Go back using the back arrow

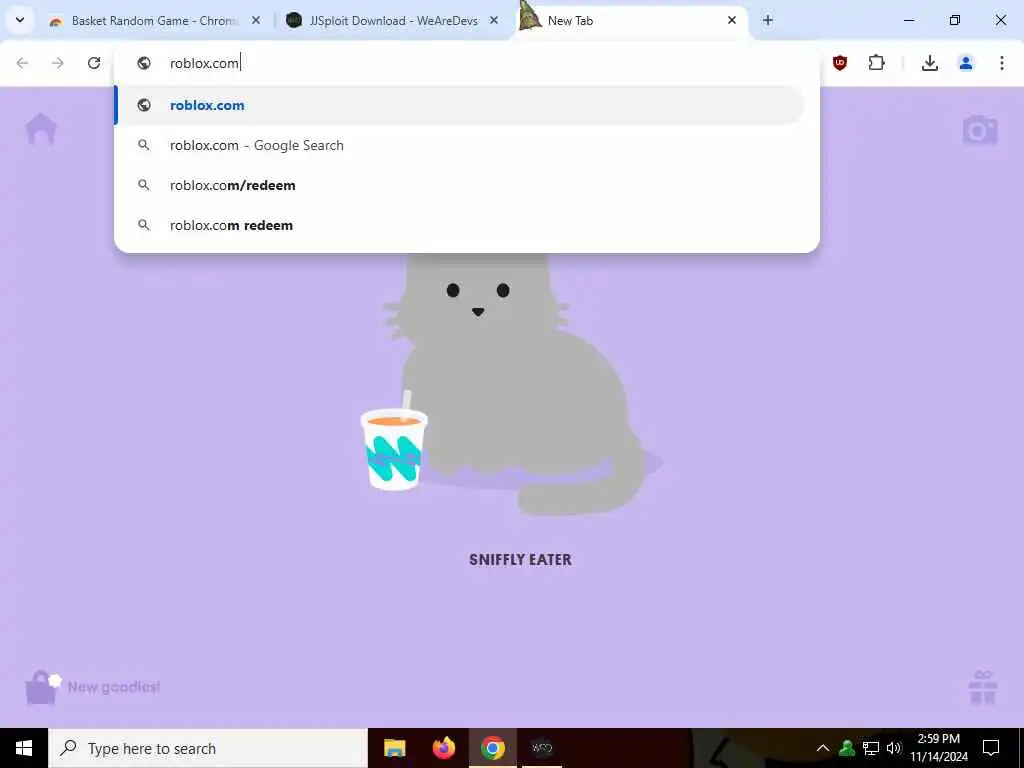tap(22, 63)
